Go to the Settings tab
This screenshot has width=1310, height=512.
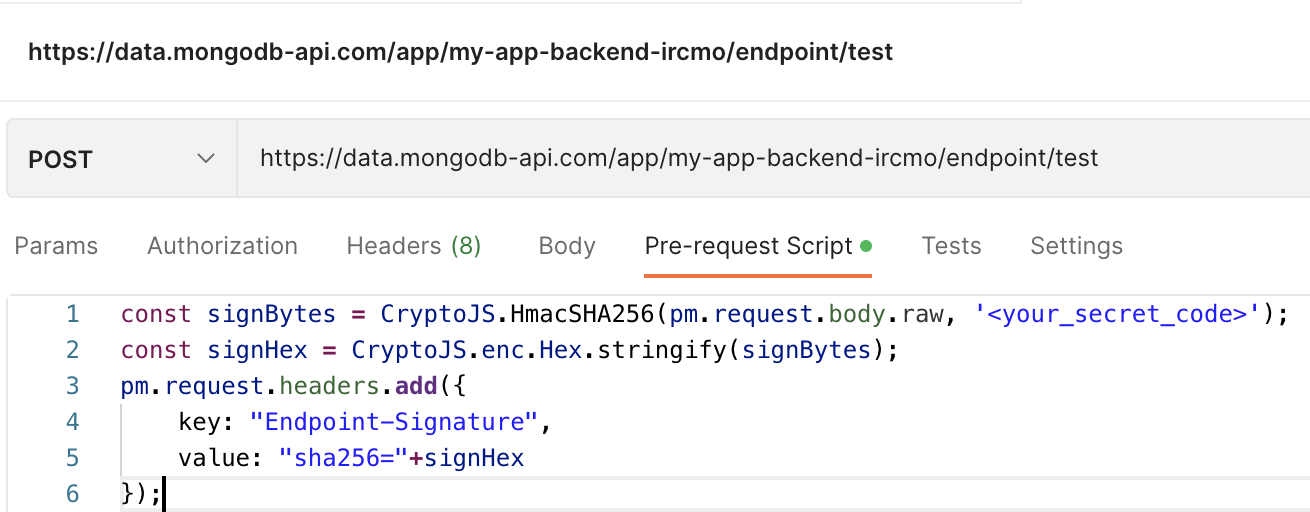[x=1077, y=246]
